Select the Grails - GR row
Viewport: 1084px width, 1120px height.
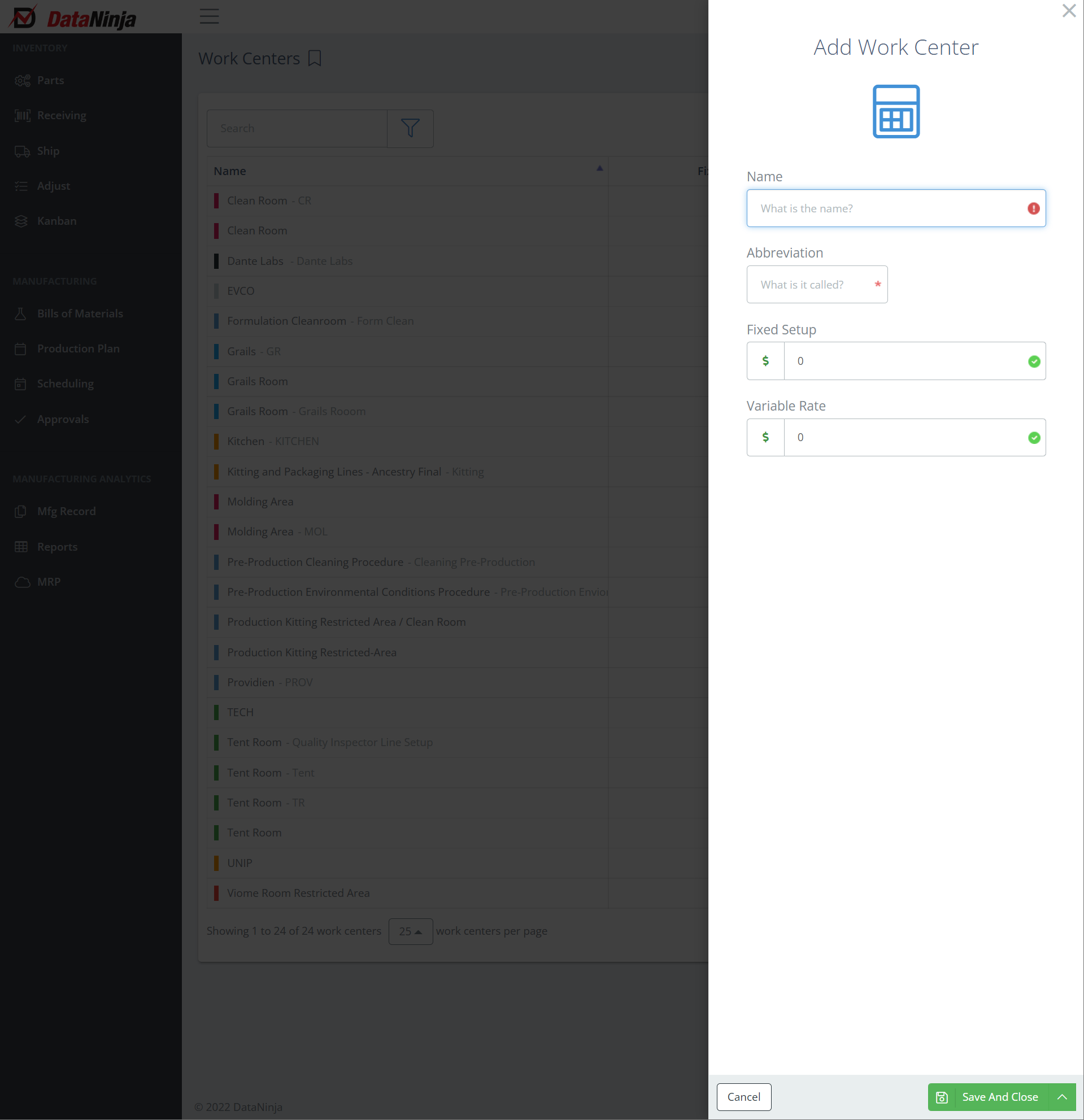pos(457,351)
